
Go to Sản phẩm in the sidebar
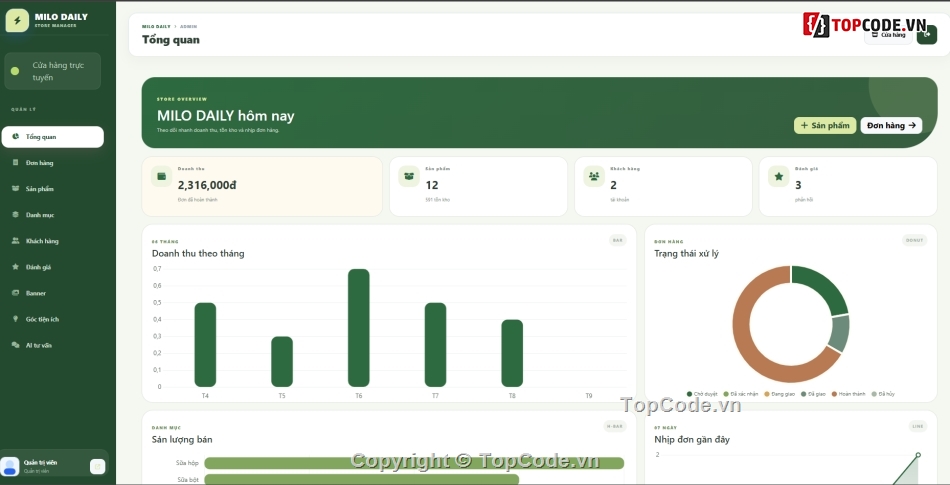pyautogui.click(x=53, y=189)
